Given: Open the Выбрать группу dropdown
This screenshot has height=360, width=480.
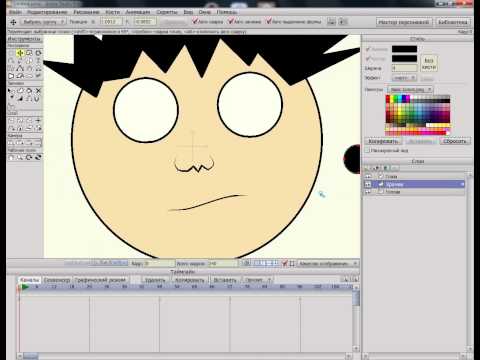Looking at the screenshot, I should pos(43,22).
